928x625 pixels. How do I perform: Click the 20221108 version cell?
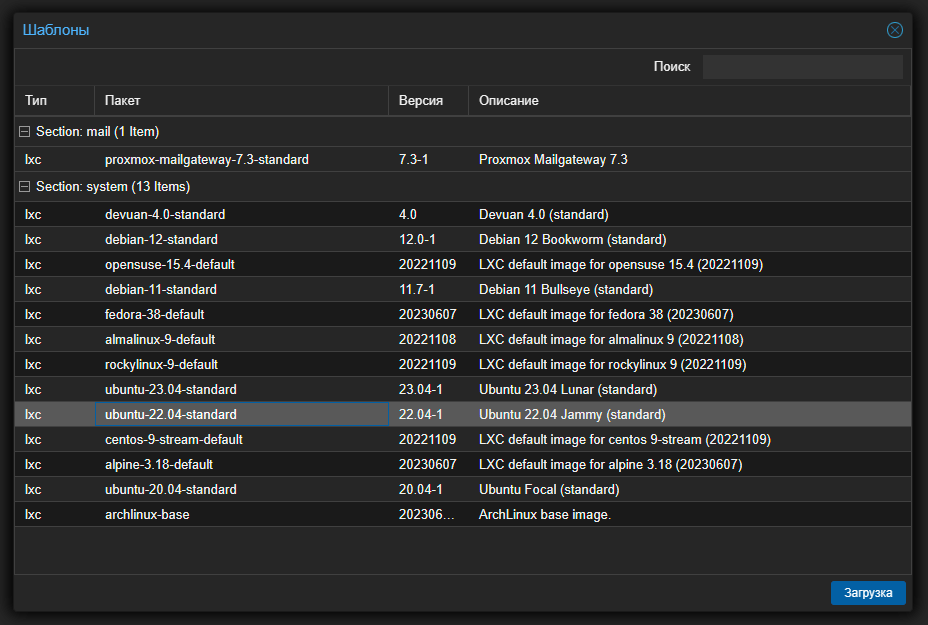(x=428, y=340)
